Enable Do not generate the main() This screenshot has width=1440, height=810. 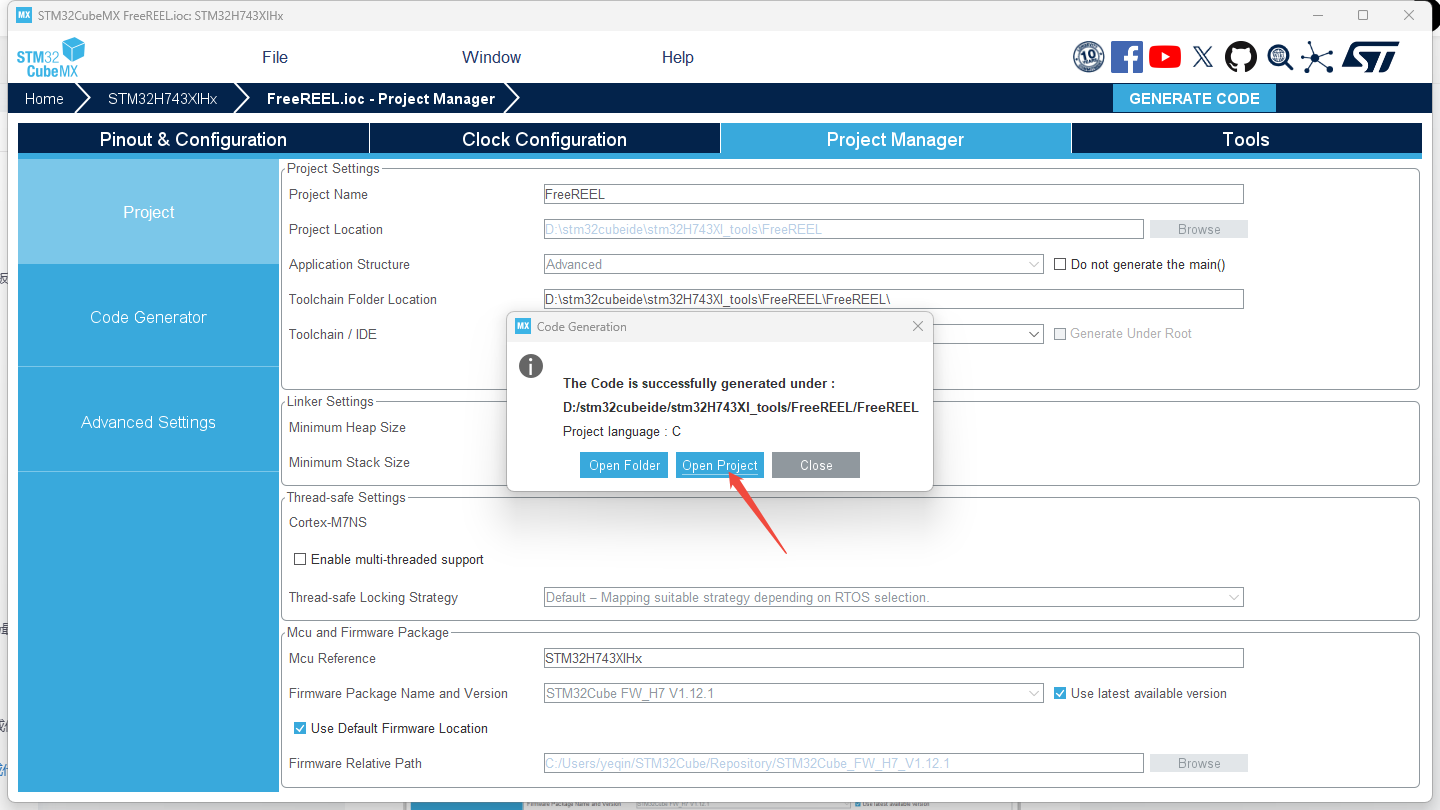point(1061,264)
